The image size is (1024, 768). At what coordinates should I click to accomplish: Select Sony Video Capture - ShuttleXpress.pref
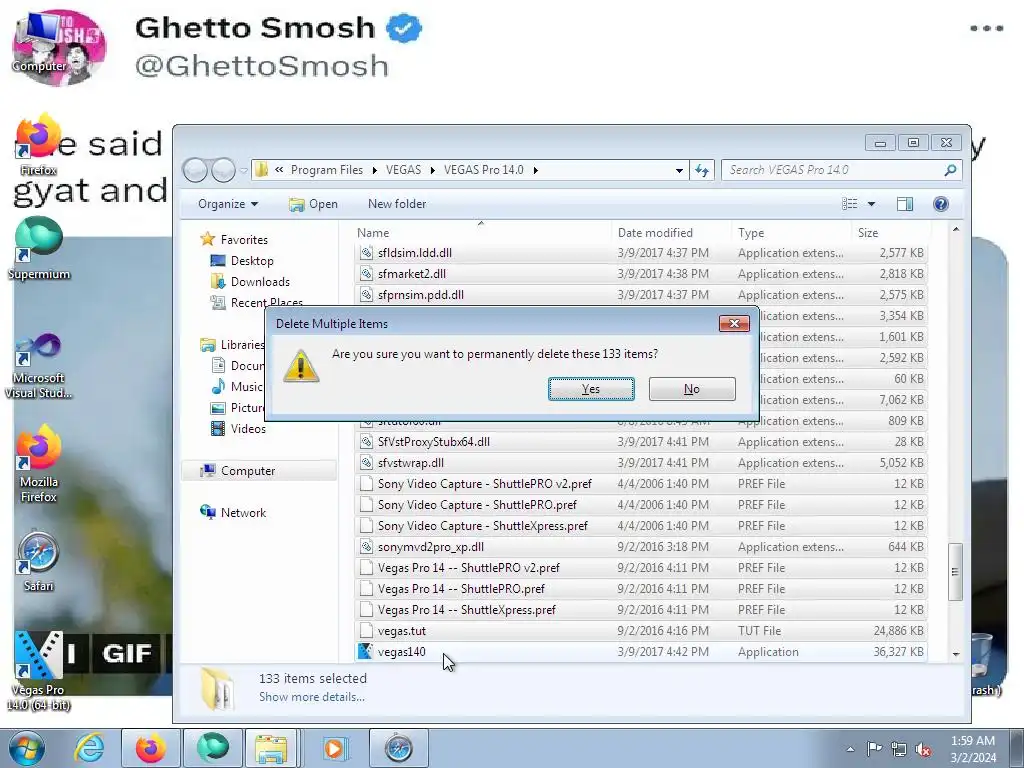tap(483, 526)
